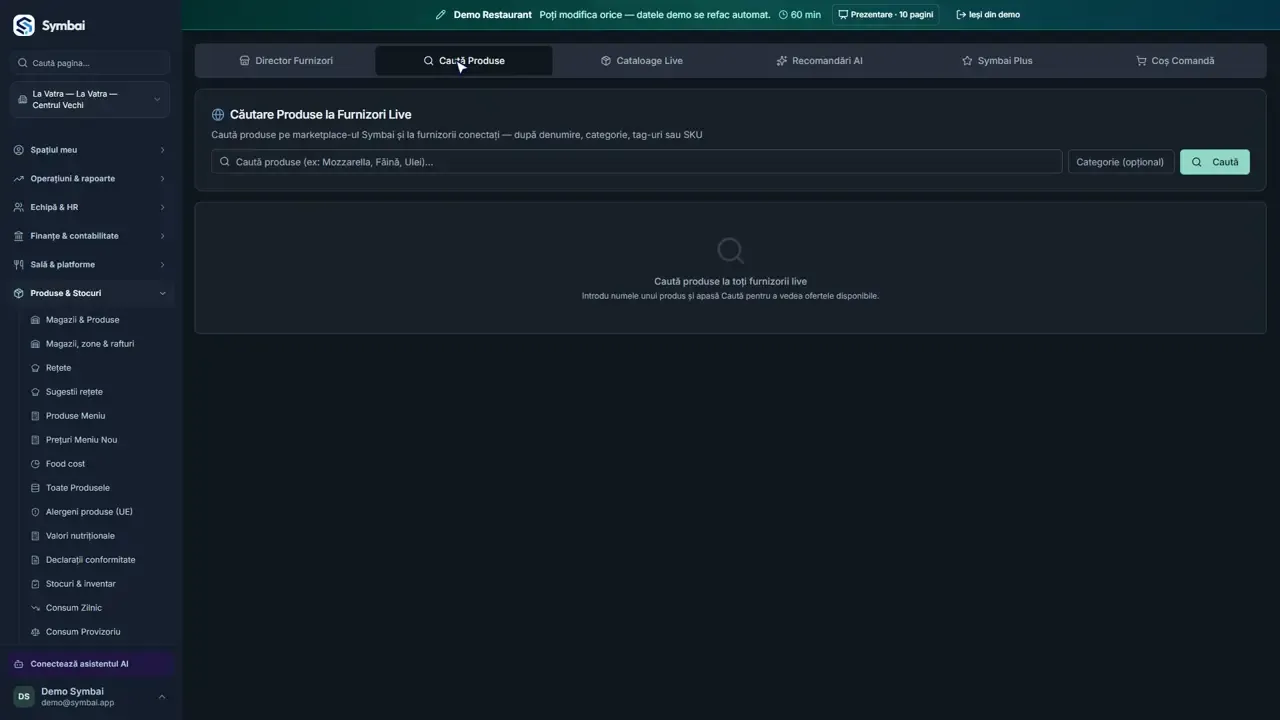
Task: Click the Symbai Plus star icon
Action: pos(967,61)
